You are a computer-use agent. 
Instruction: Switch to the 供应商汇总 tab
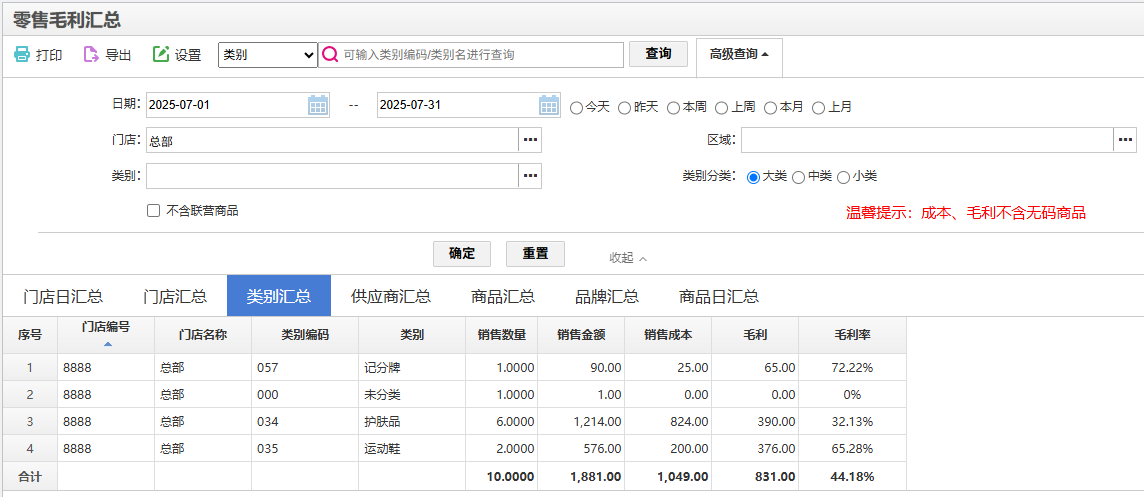coord(390,296)
